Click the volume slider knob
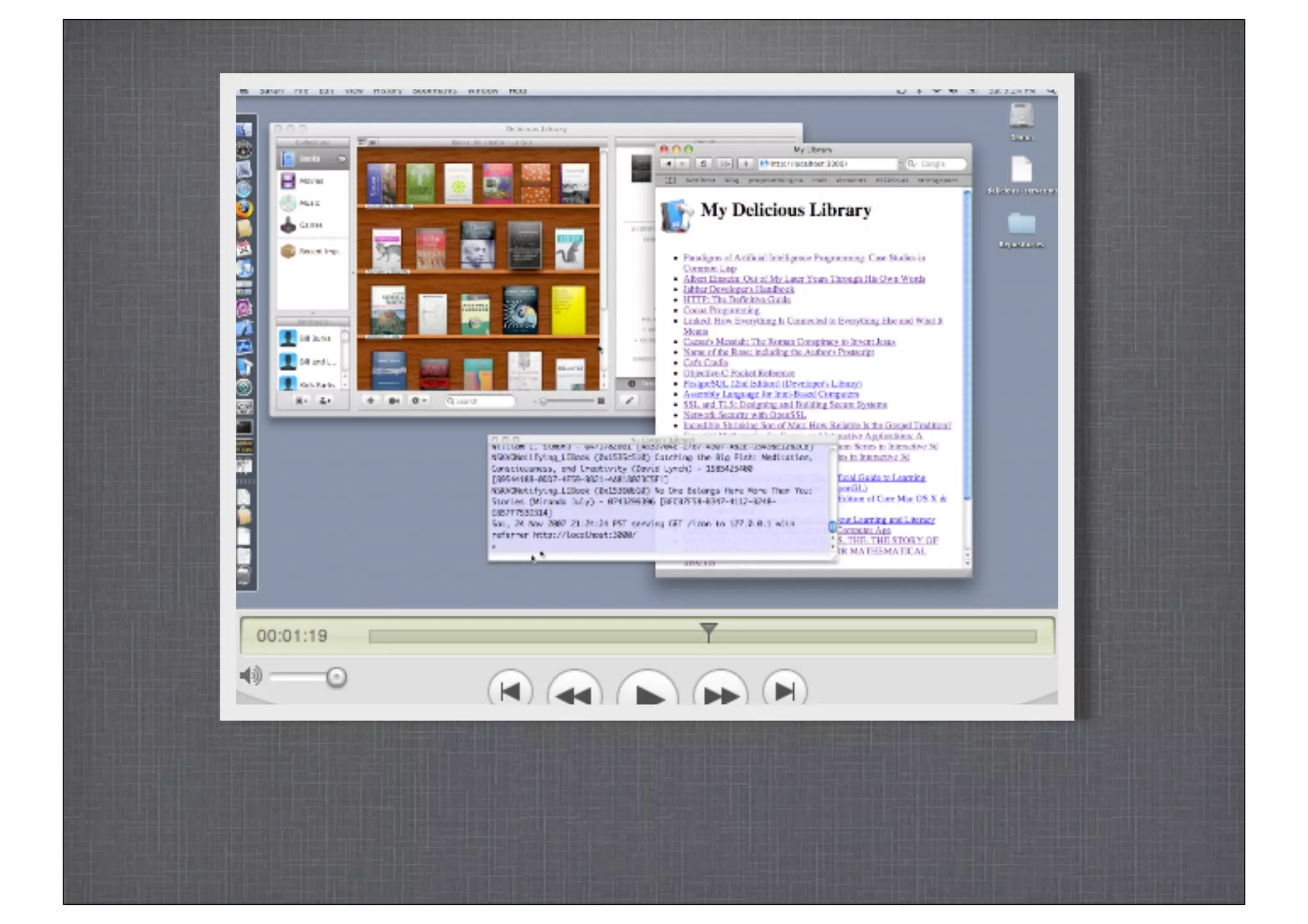Viewport: 1308px width, 924px height. click(336, 677)
